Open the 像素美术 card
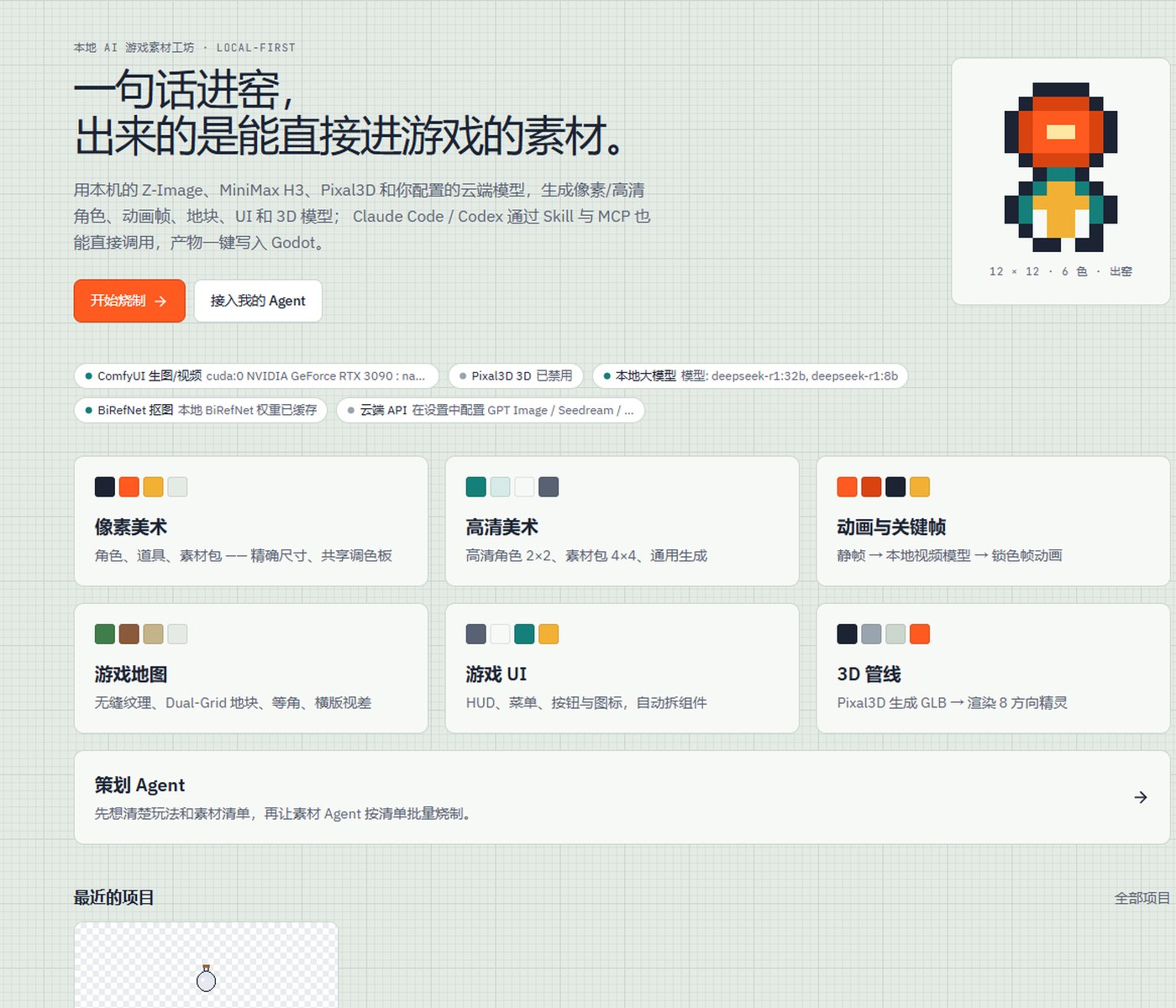Viewport: 1176px width, 1008px height. click(251, 521)
